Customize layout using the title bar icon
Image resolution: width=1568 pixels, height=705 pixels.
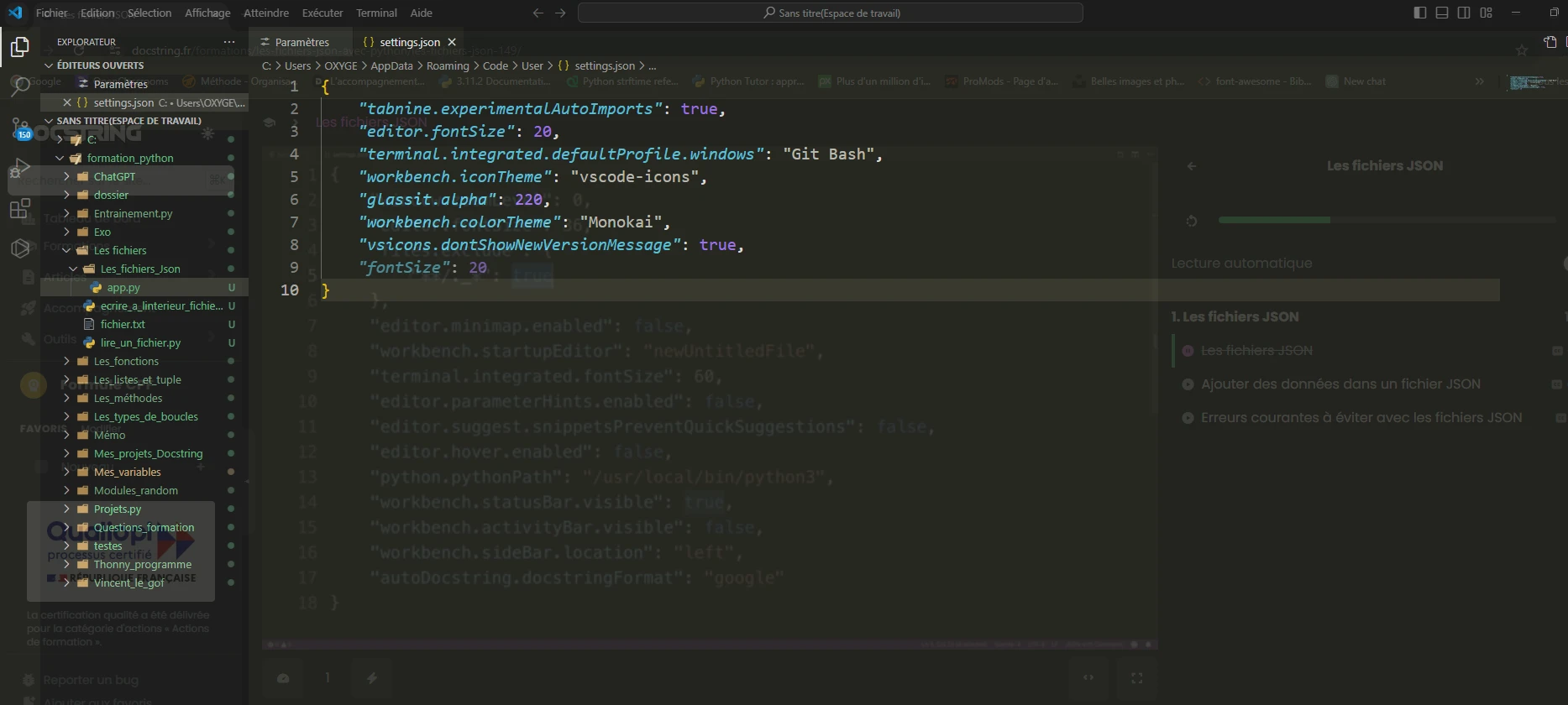pos(1486,13)
